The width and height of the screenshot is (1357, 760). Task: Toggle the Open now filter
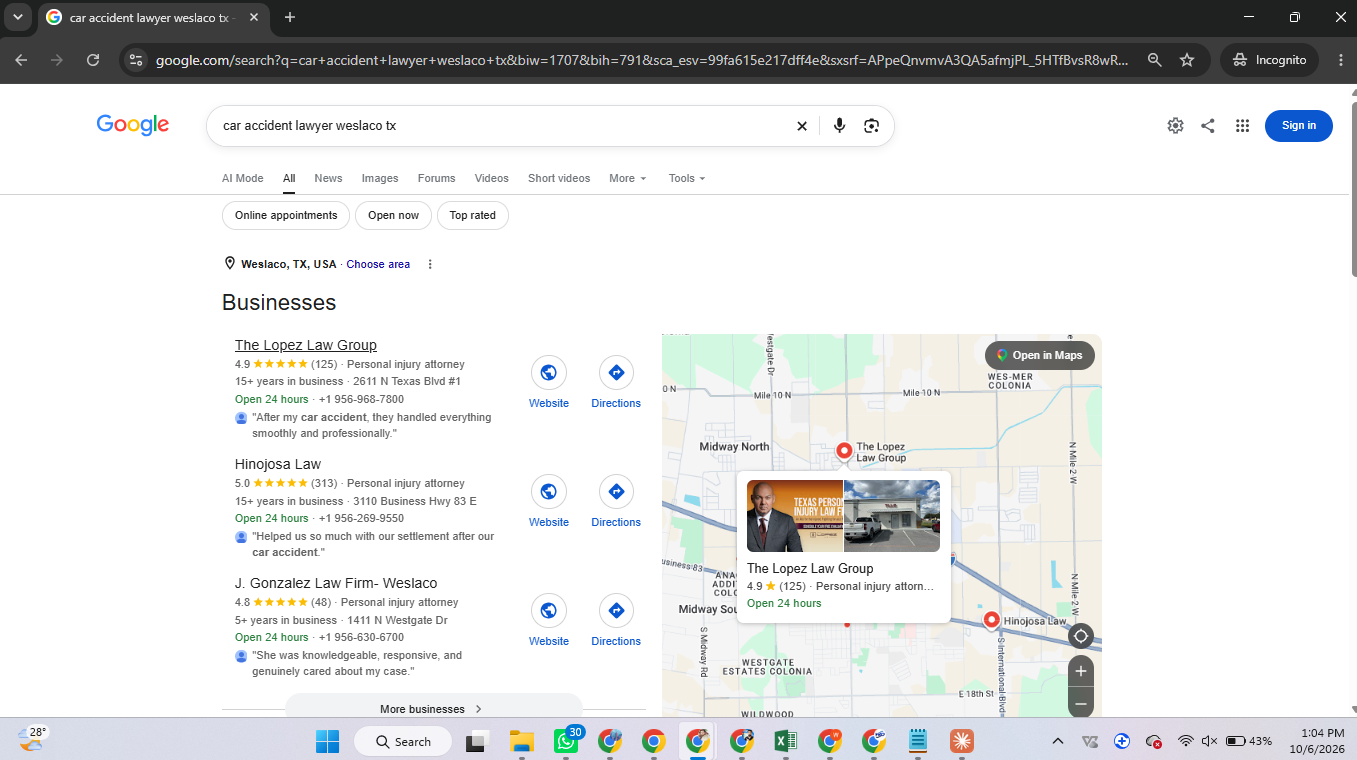point(393,215)
